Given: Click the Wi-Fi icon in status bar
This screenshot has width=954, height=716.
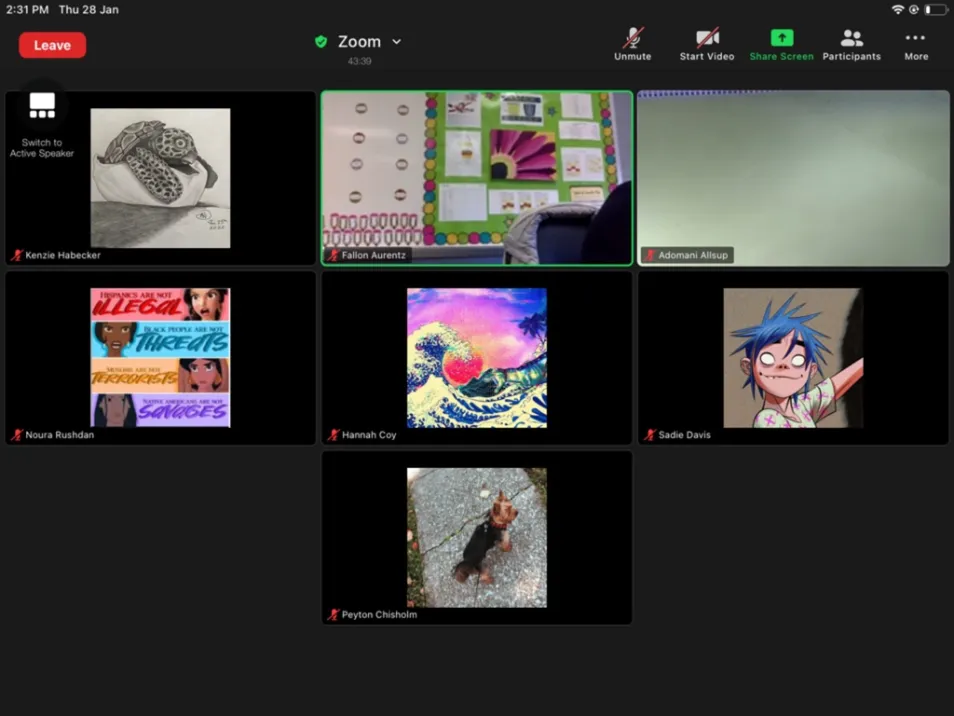Looking at the screenshot, I should click(x=897, y=9).
